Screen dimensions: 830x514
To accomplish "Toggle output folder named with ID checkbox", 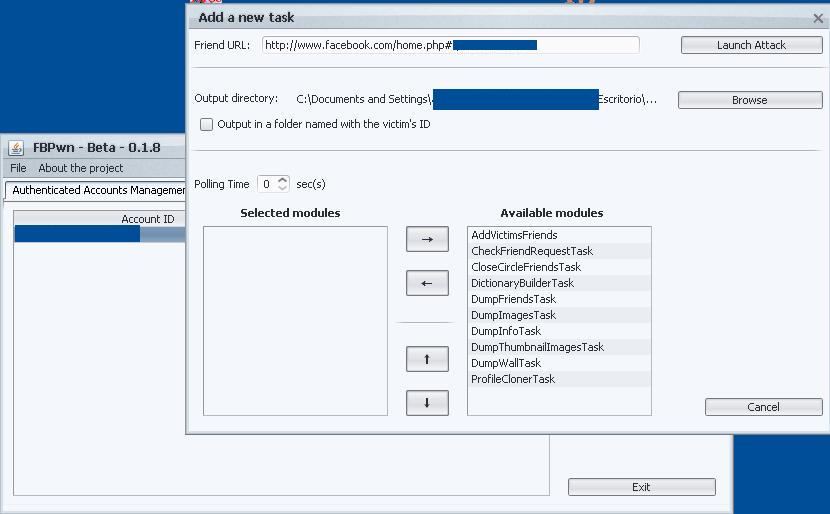I will coord(207,125).
